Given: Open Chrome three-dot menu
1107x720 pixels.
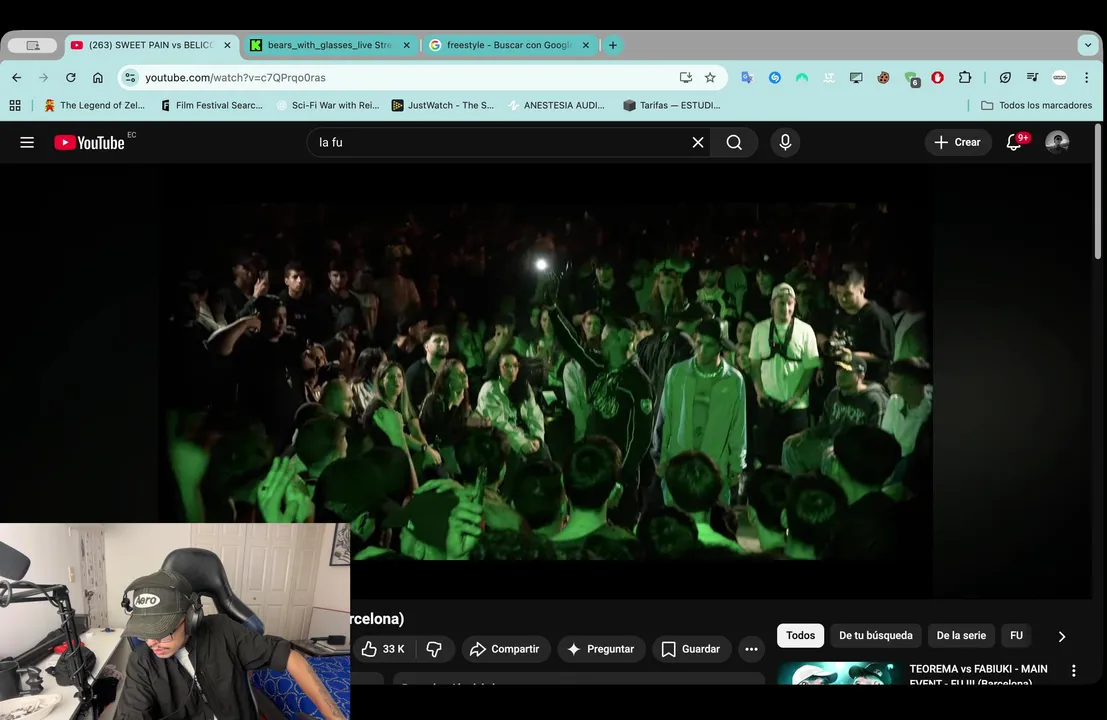Looking at the screenshot, I should pyautogui.click(x=1087, y=78).
